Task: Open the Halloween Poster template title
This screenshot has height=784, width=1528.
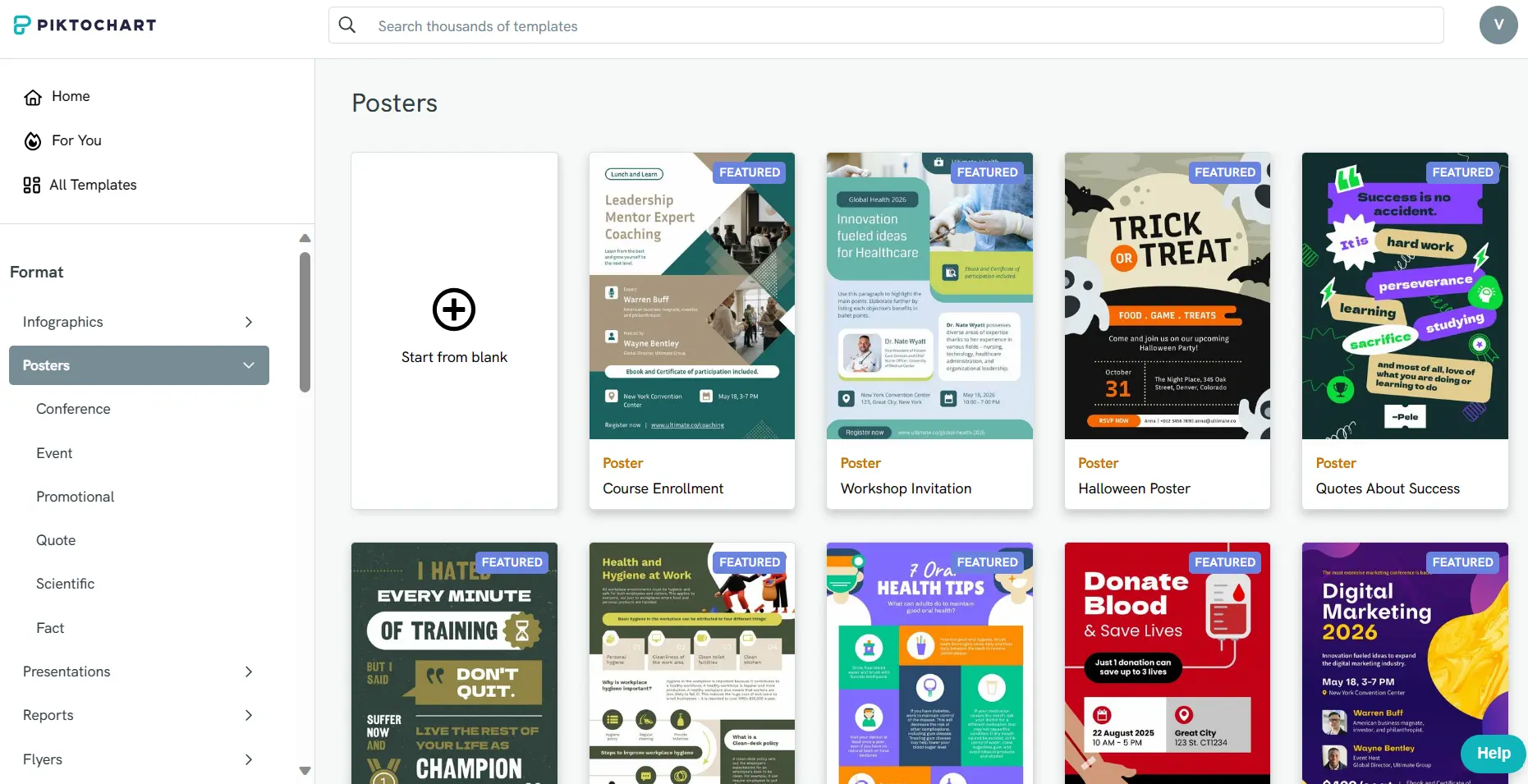Action: pos(1134,488)
